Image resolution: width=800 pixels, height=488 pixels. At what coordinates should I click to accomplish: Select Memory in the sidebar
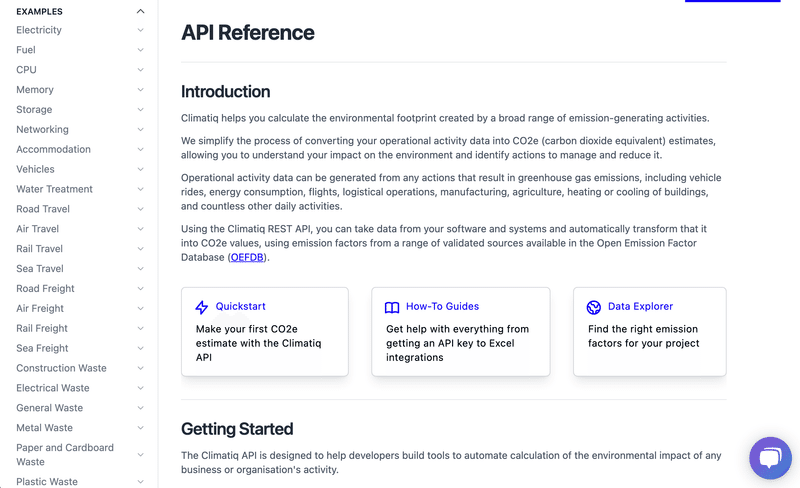[x=35, y=90]
